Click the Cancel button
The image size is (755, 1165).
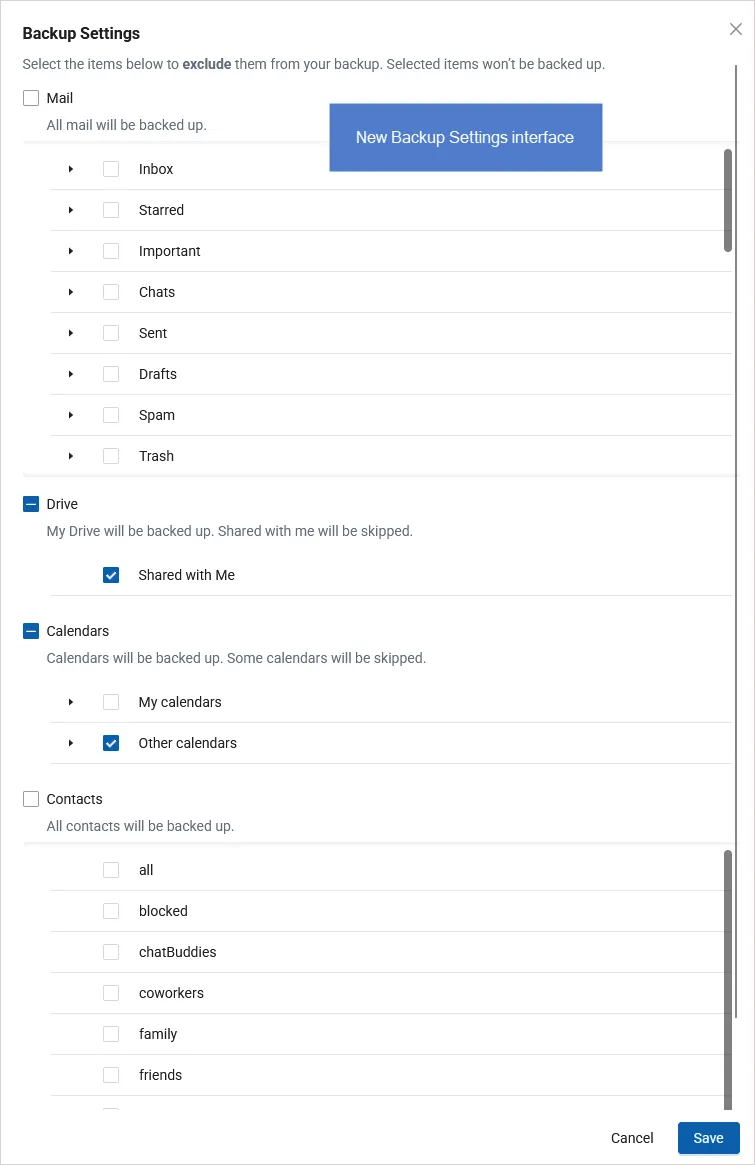pyautogui.click(x=632, y=1138)
